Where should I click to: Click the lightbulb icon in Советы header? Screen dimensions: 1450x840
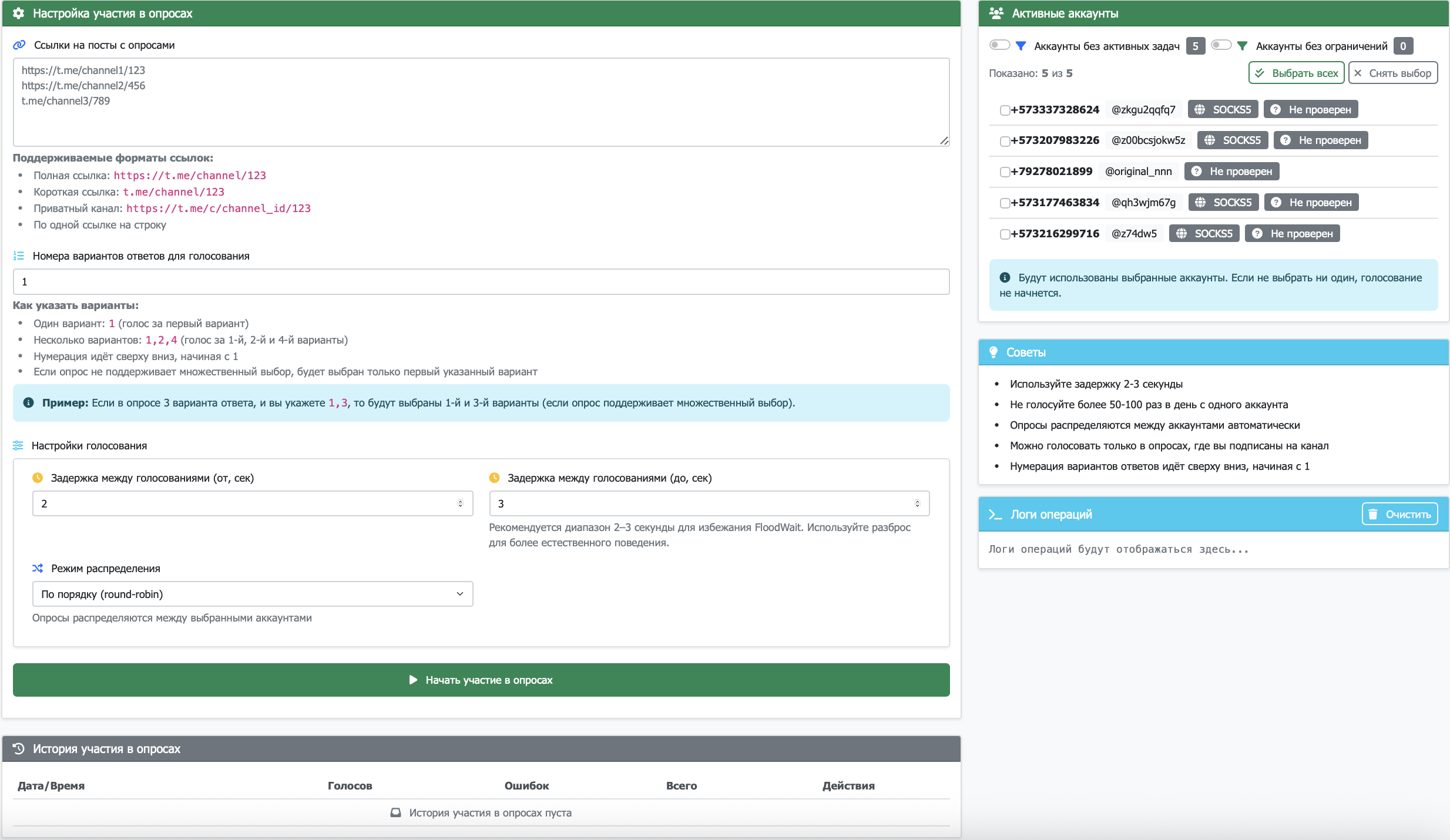993,352
